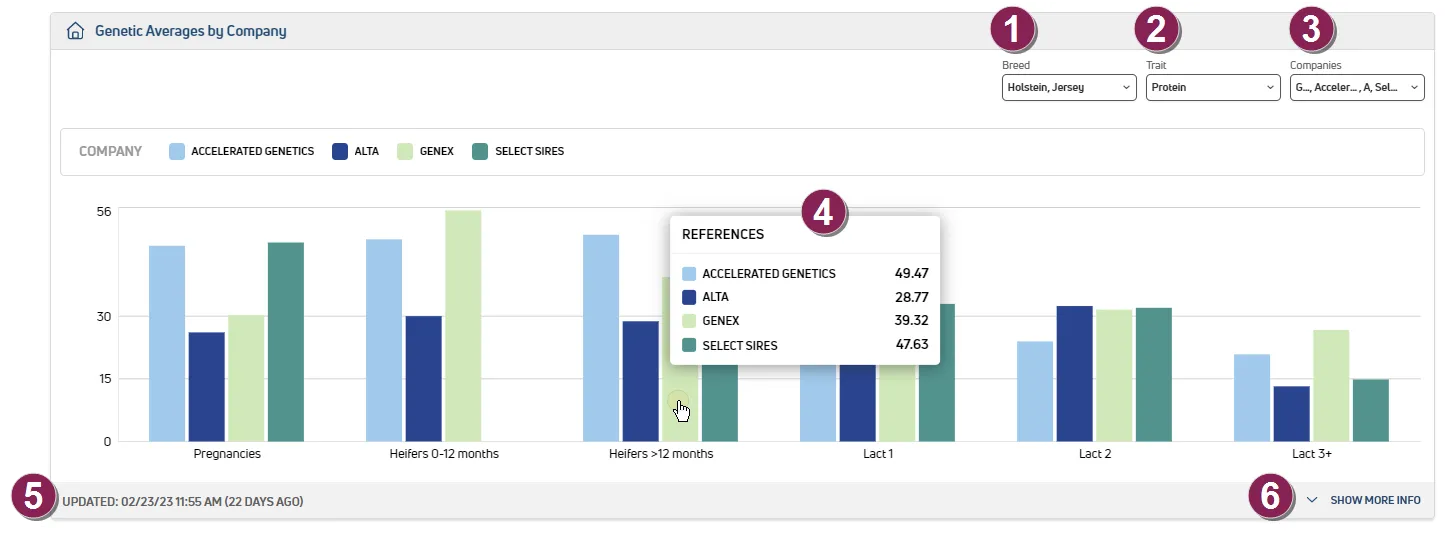Screen dimensions: 1456x541
Task: Click the GENEX legend label
Action: coord(436,152)
